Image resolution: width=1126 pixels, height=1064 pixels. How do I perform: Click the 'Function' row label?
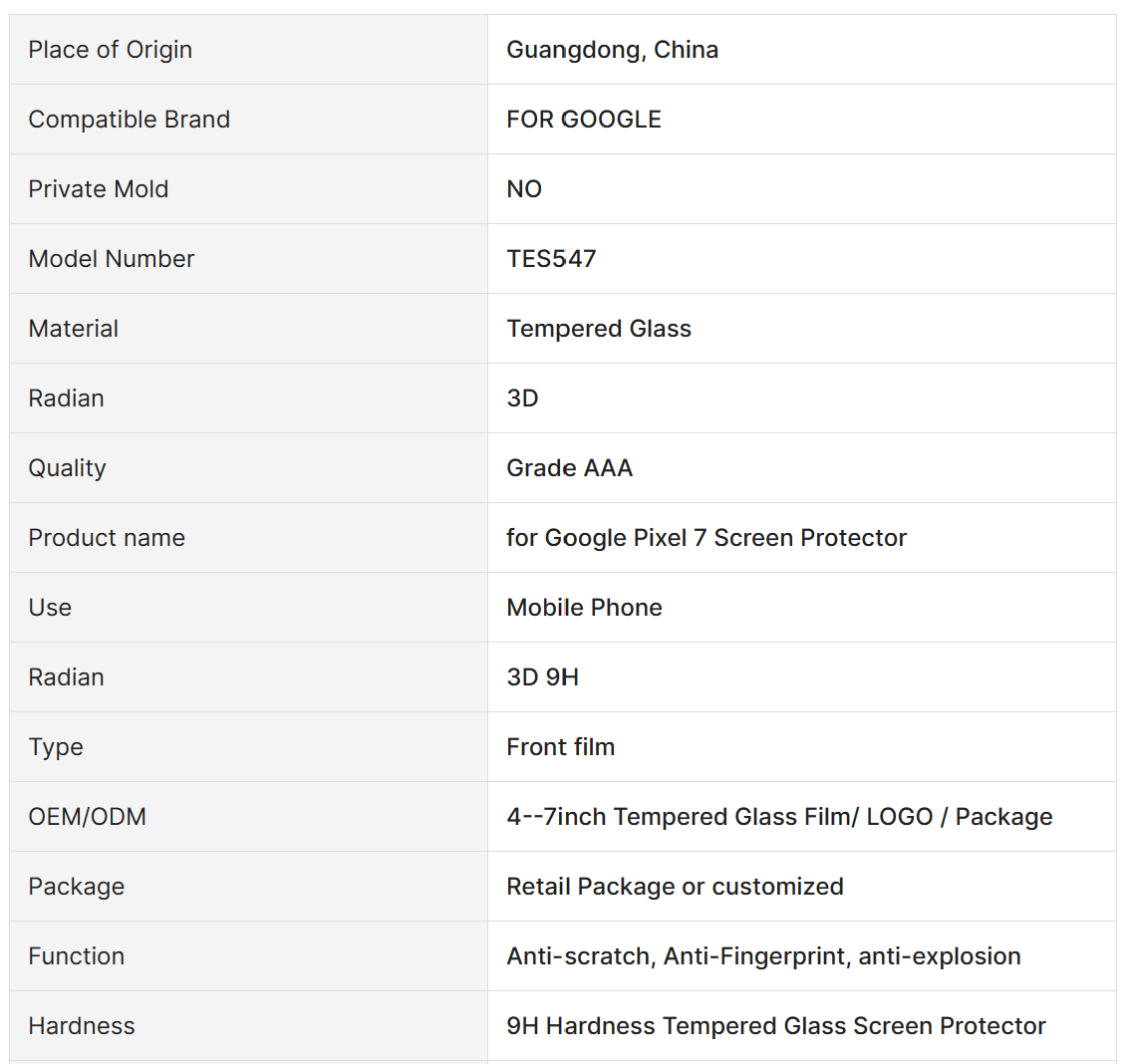coord(77,956)
